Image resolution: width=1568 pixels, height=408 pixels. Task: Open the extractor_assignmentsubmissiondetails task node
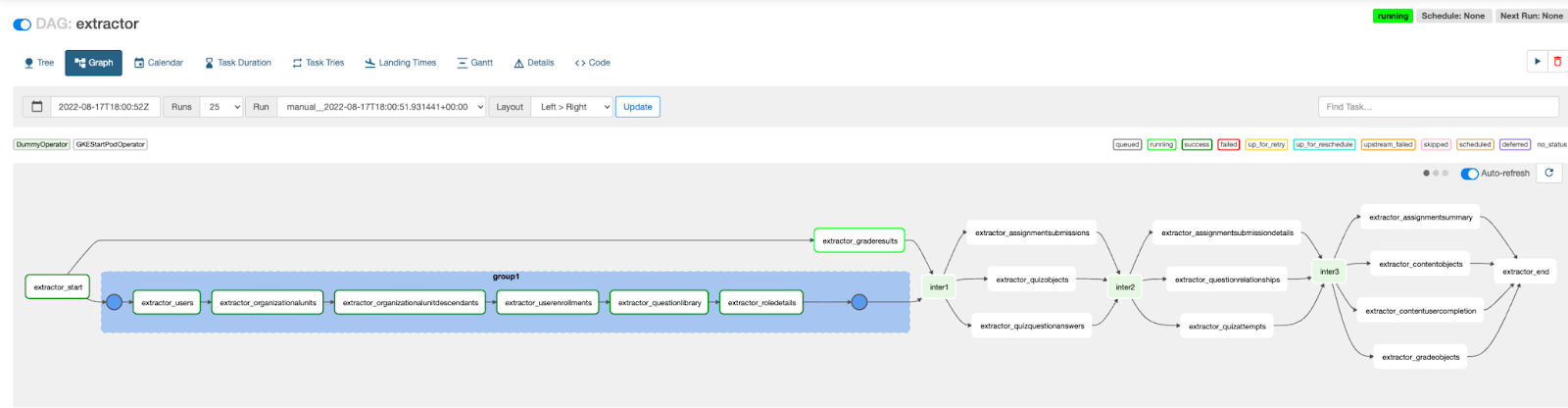click(1227, 233)
